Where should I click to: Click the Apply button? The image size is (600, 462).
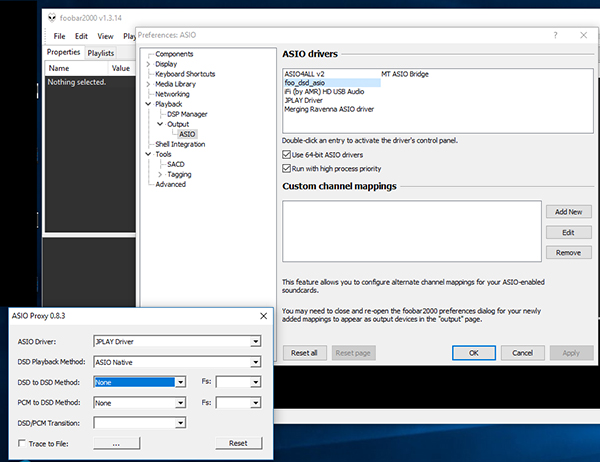(571, 353)
